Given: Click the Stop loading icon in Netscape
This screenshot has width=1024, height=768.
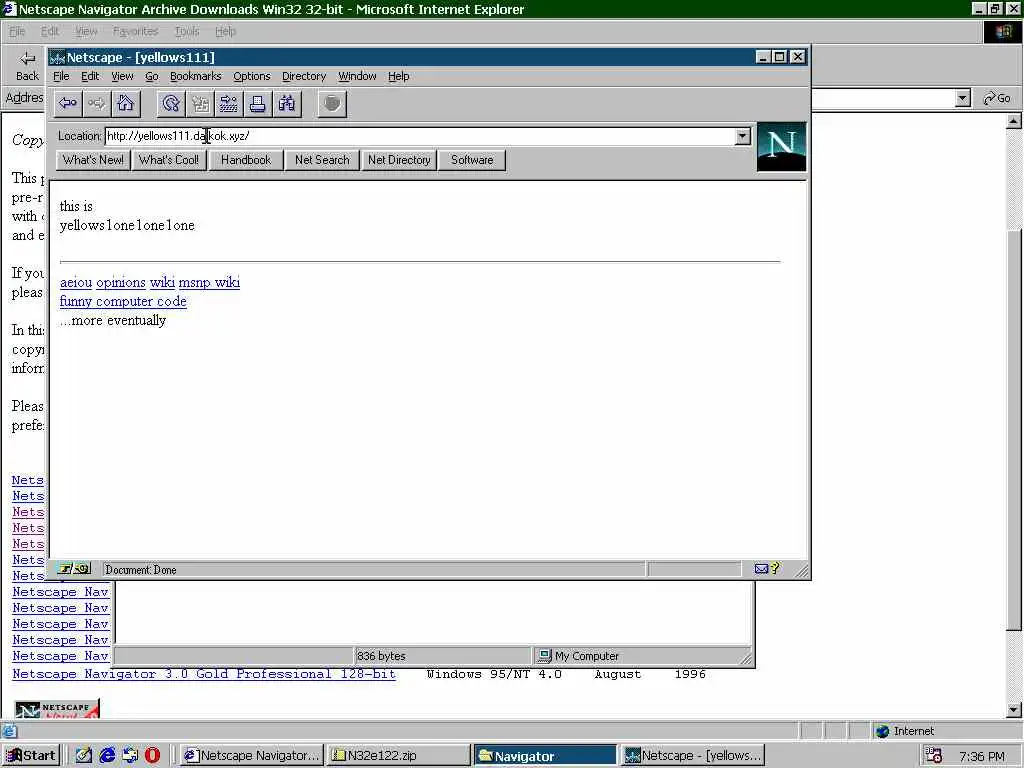Looking at the screenshot, I should pyautogui.click(x=332, y=103).
